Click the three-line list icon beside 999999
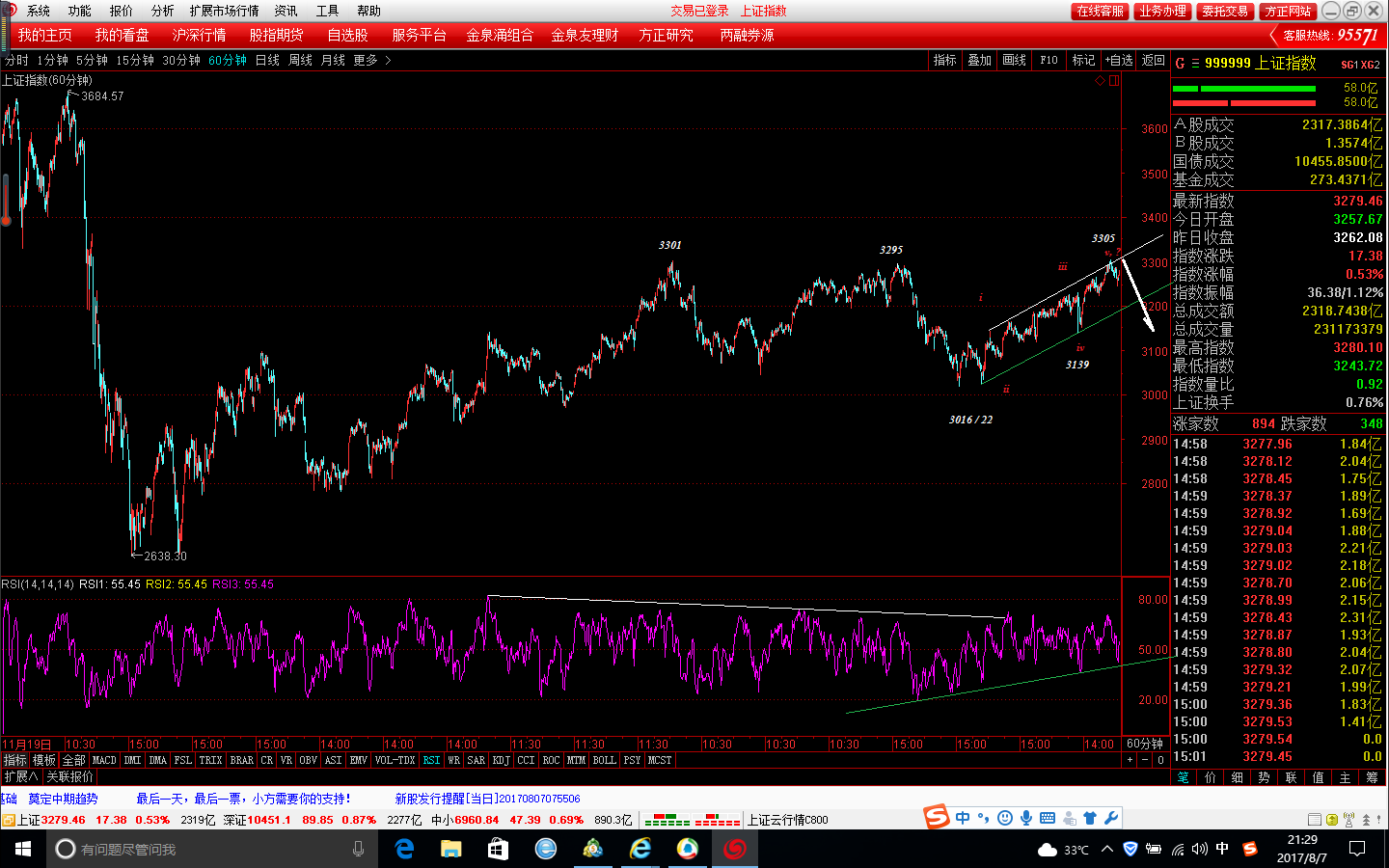The width and height of the screenshot is (1389, 868). click(x=1195, y=64)
